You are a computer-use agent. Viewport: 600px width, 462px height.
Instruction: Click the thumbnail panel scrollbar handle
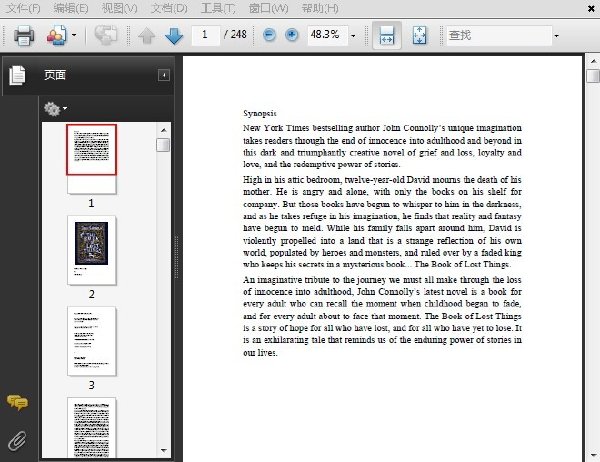coord(163,145)
